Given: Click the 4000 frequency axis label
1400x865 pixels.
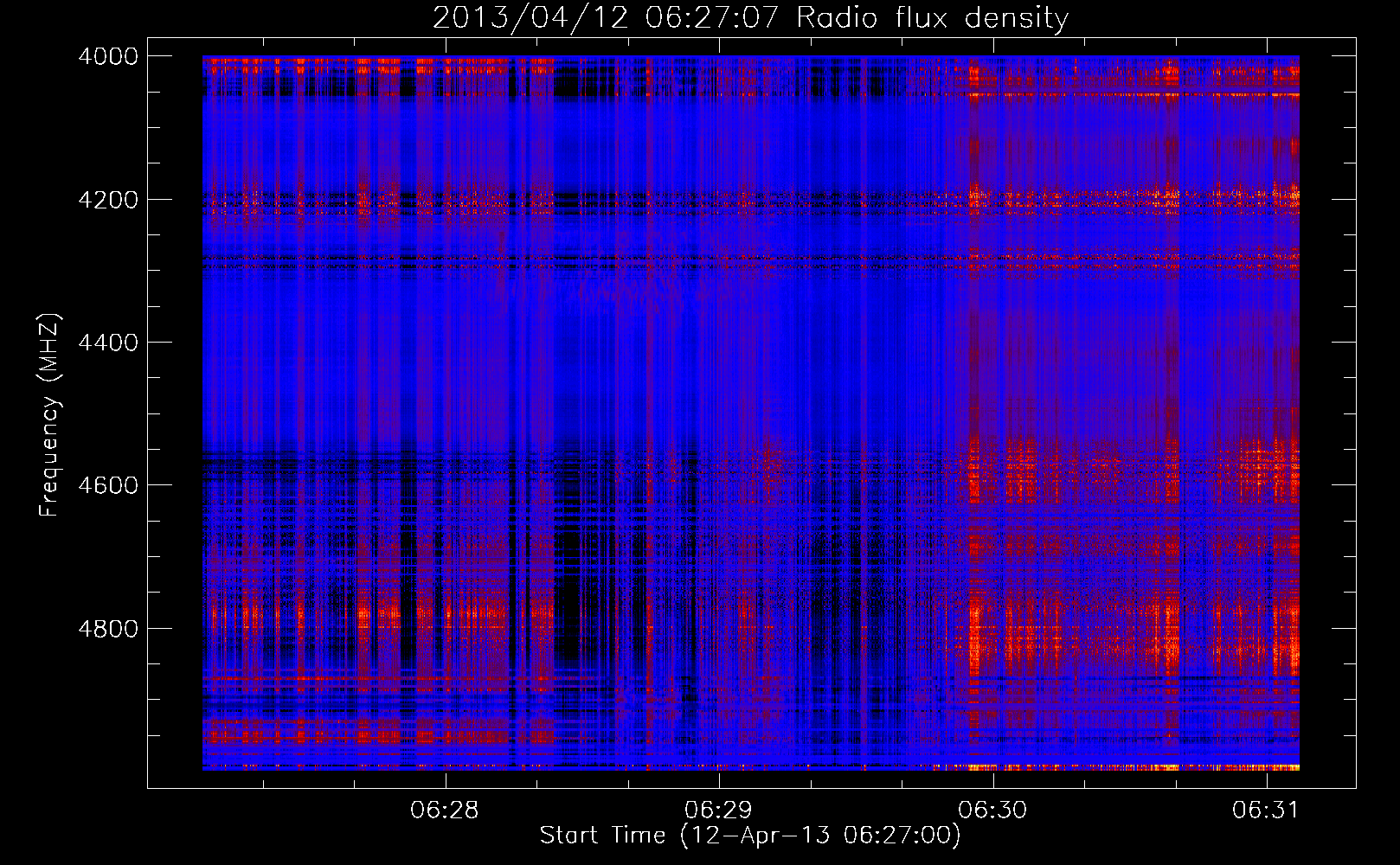Looking at the screenshot, I should point(109,56).
